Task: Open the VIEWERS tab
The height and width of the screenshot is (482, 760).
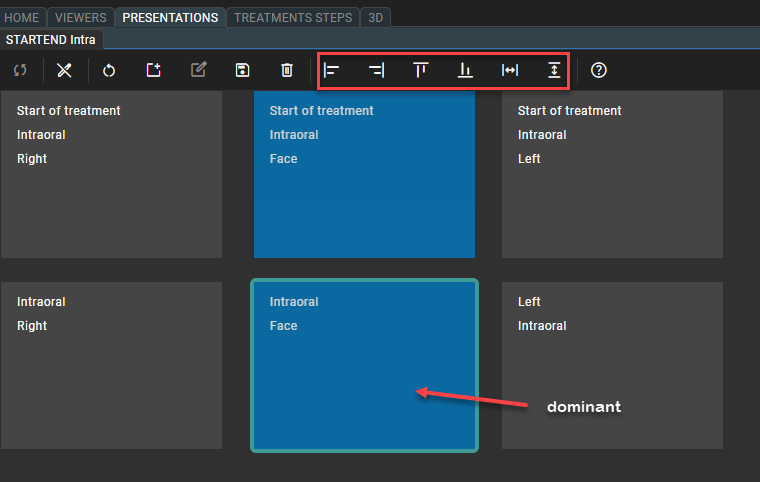Action: click(x=80, y=17)
